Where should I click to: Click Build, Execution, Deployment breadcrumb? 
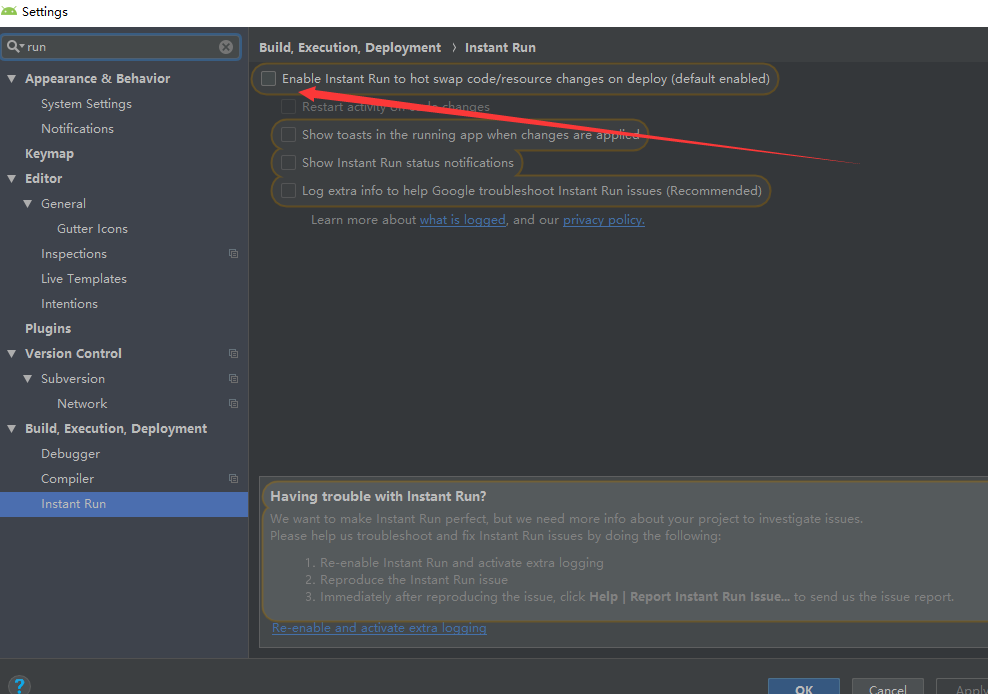(350, 47)
